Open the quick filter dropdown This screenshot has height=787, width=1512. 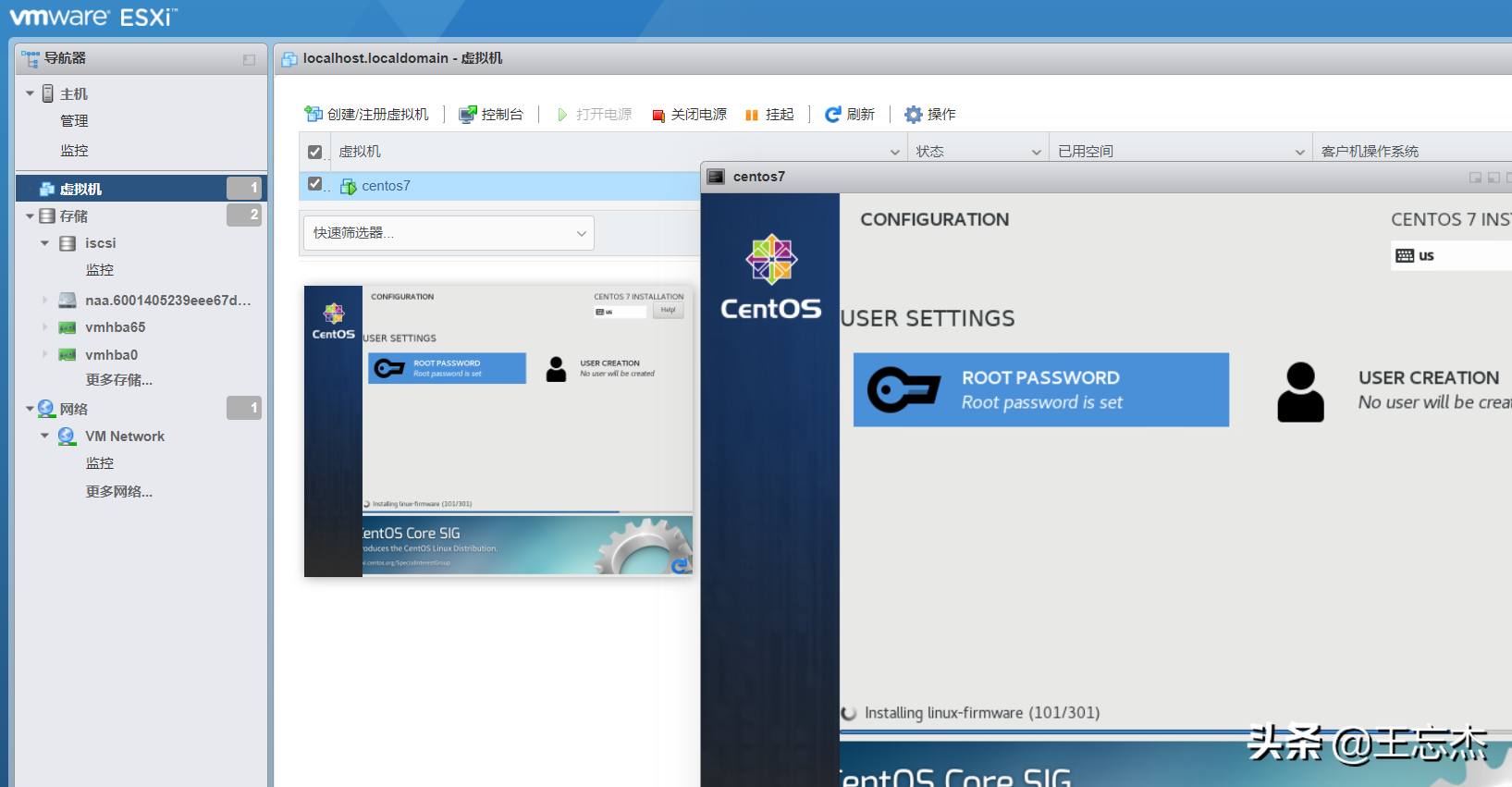pos(449,233)
